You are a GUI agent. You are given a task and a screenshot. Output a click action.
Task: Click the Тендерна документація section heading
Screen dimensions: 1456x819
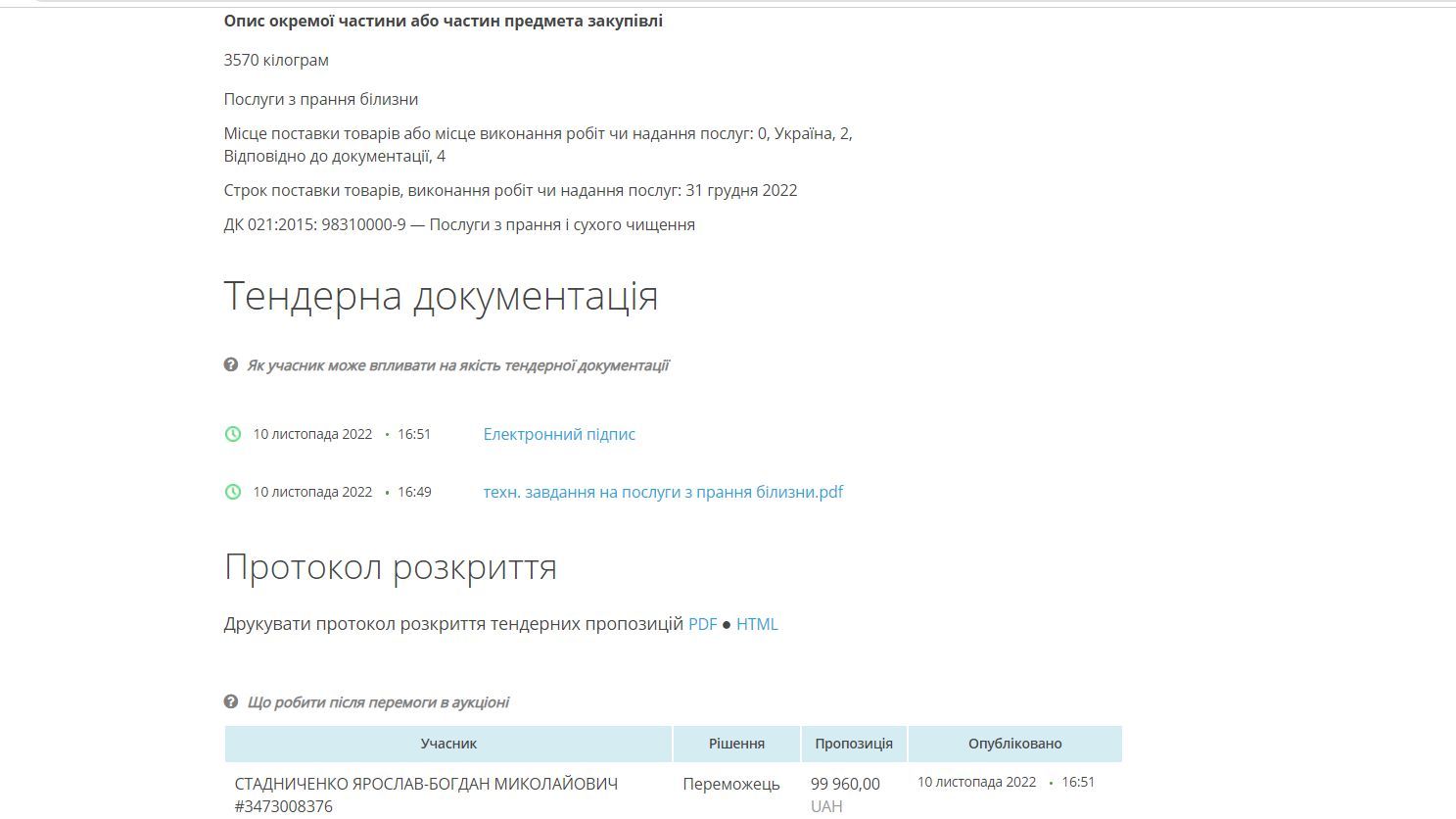[x=442, y=294]
